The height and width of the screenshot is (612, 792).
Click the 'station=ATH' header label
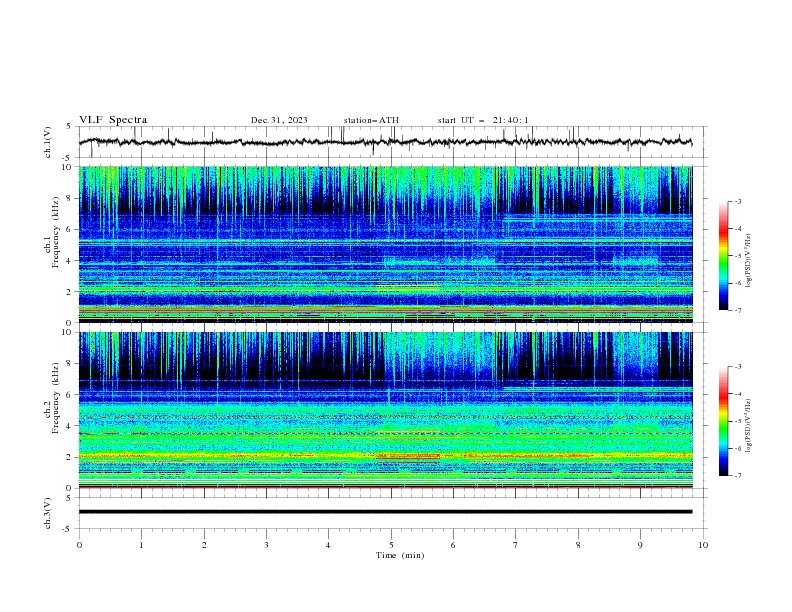click(371, 120)
